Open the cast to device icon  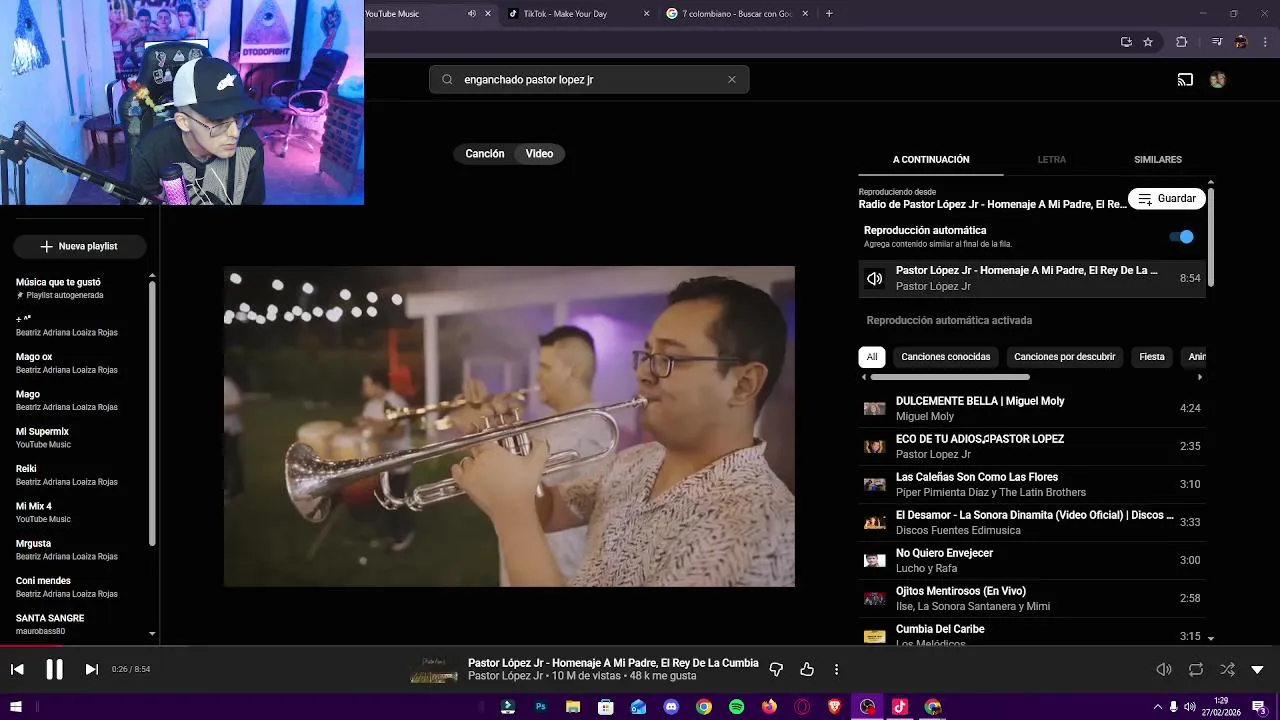click(x=1185, y=80)
